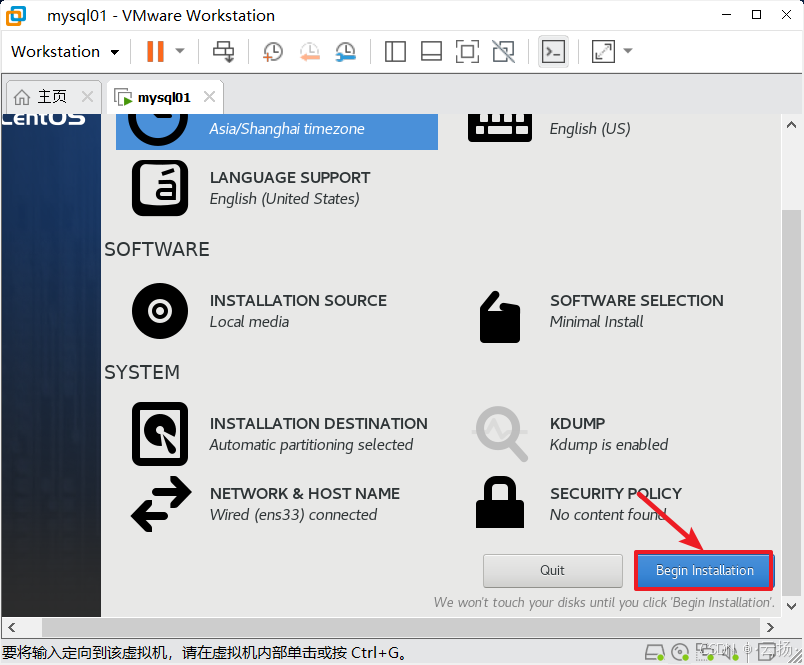Viewport: 804px width, 665px height.
Task: Click the Kdump magnifier icon
Action: (500, 434)
